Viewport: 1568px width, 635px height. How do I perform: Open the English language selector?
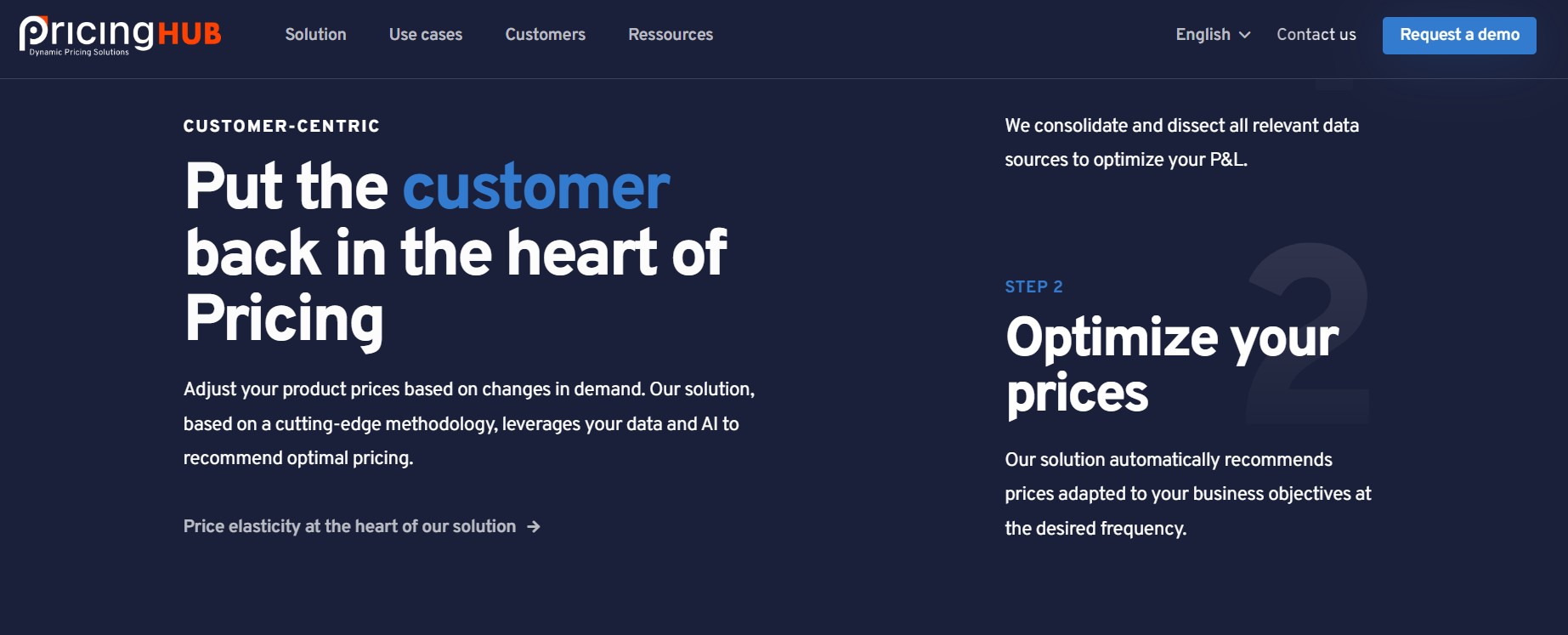pyautogui.click(x=1203, y=35)
